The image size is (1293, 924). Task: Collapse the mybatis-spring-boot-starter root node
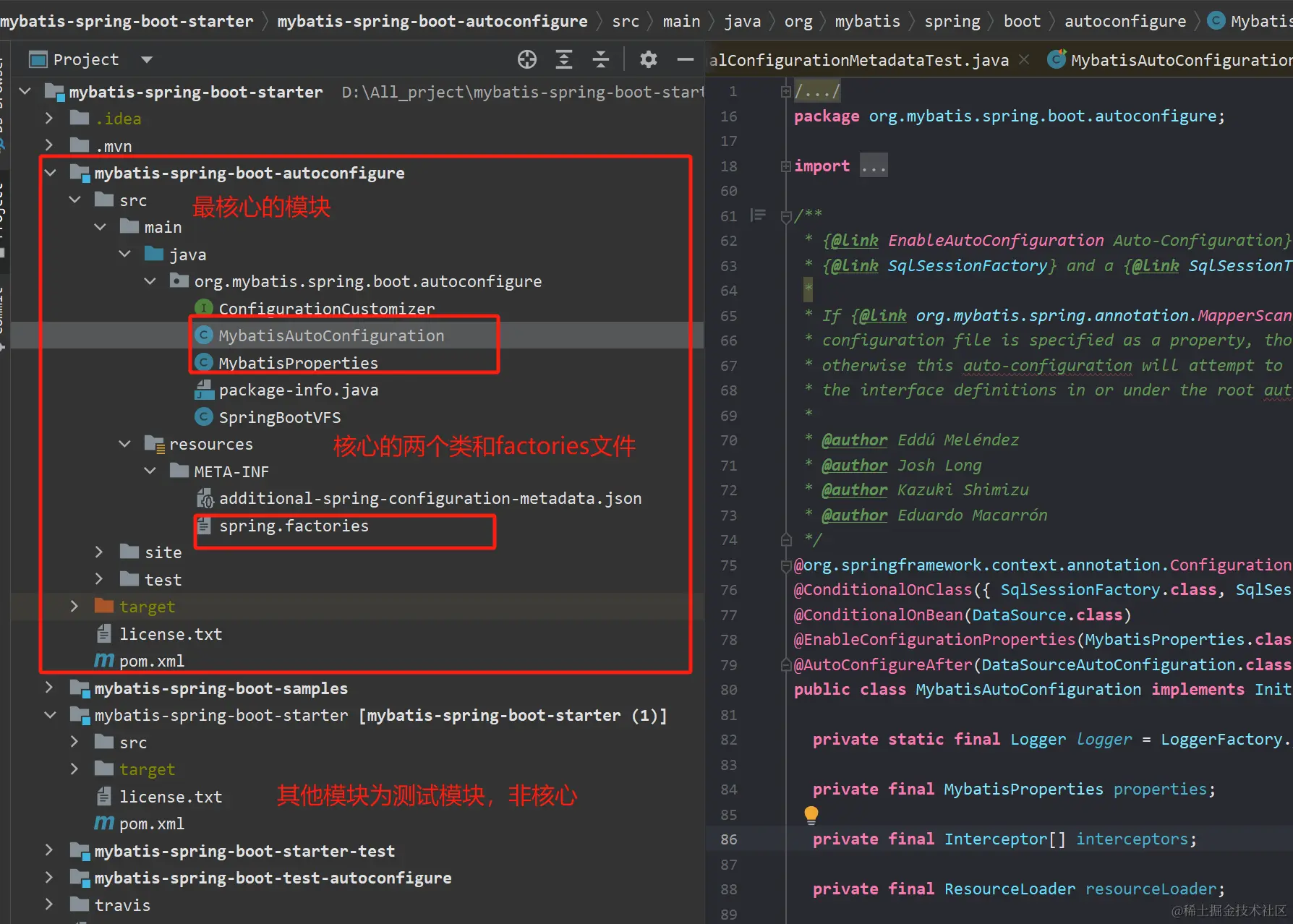click(x=25, y=91)
